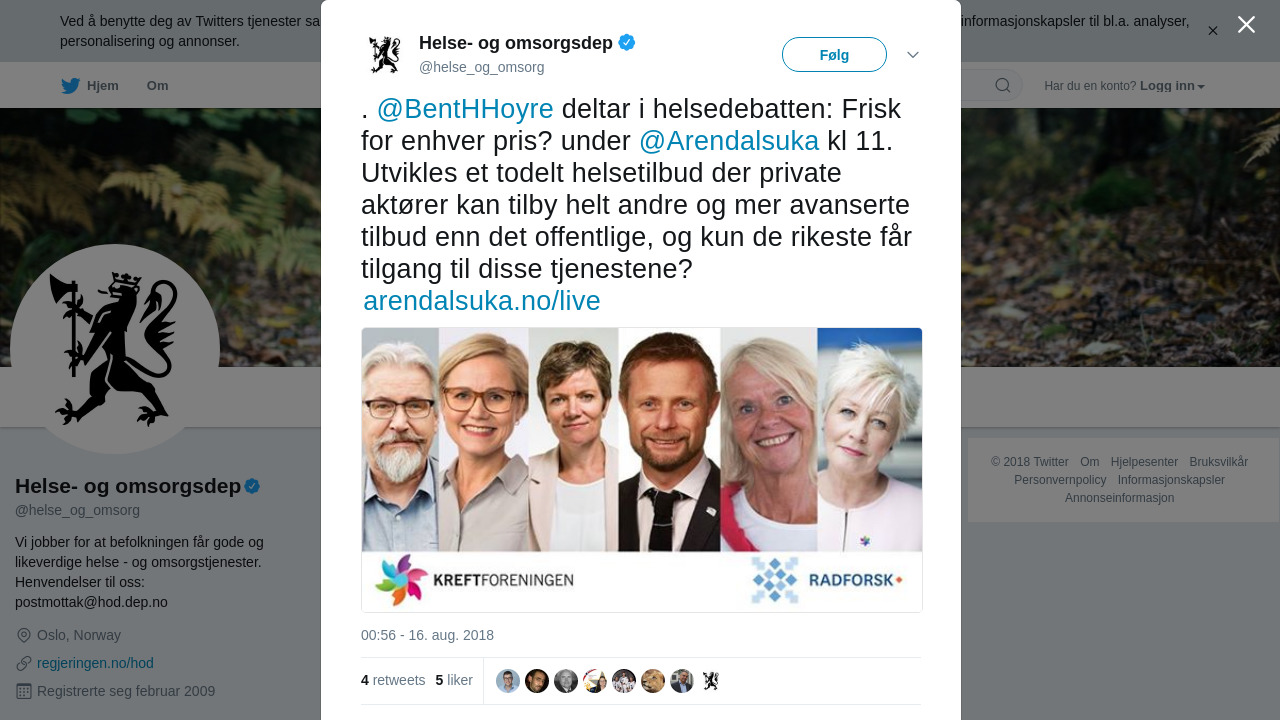Dismiss the cookie notice banner
Screen dimensions: 1280x720
1213,31
